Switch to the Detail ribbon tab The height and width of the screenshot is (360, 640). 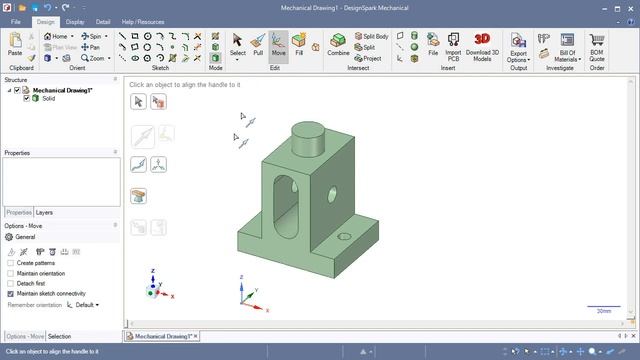103,22
